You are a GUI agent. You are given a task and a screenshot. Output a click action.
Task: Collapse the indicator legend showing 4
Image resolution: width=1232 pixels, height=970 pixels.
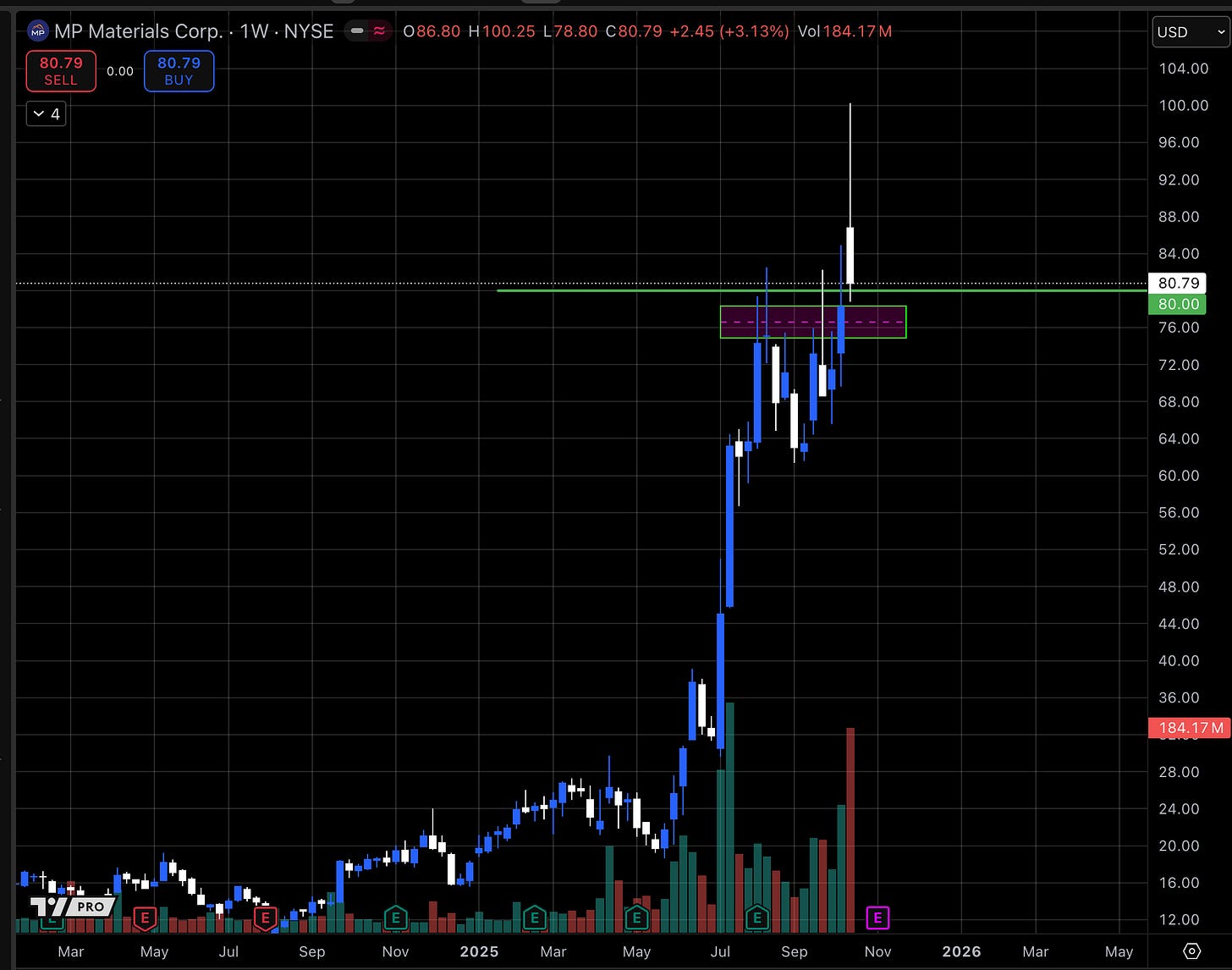(x=47, y=113)
